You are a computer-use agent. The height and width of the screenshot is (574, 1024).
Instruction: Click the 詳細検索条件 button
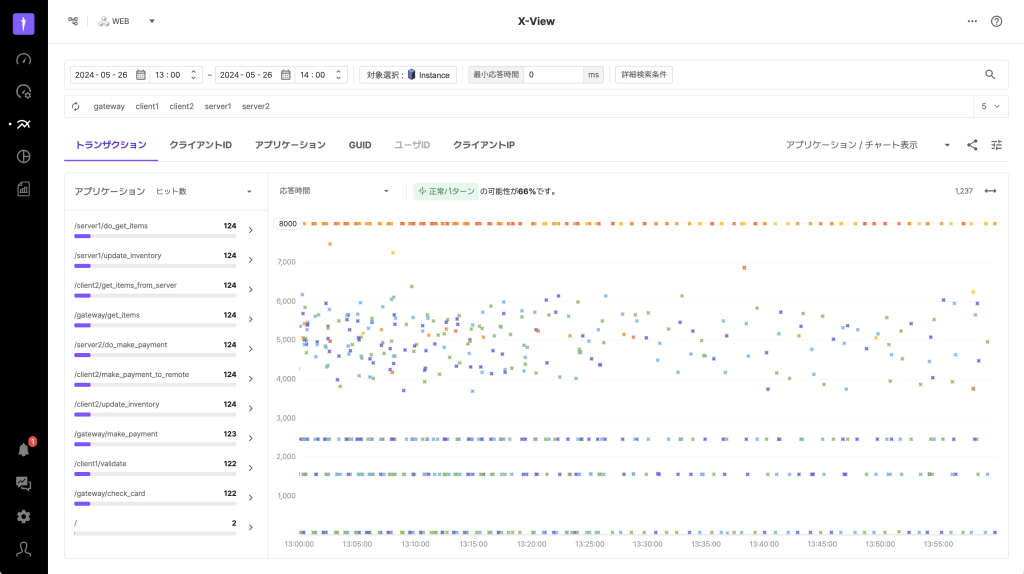pyautogui.click(x=644, y=75)
